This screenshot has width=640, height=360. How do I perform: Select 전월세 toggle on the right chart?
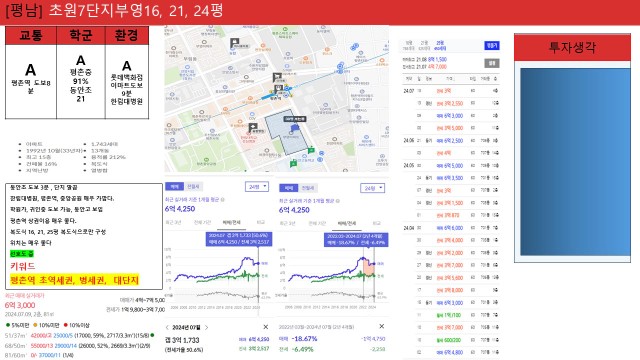pyautogui.click(x=308, y=188)
